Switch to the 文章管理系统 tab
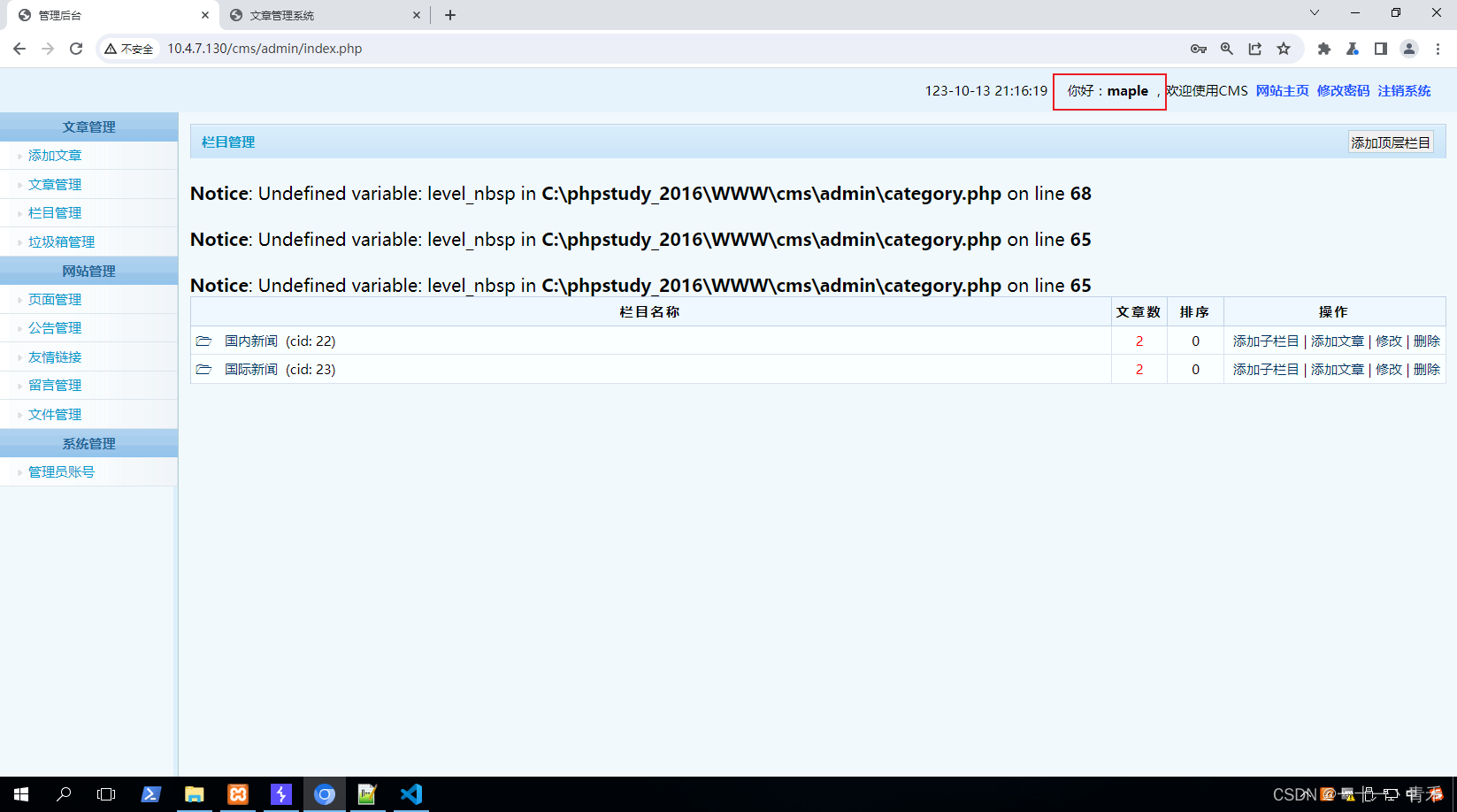The image size is (1457, 812). tap(324, 15)
